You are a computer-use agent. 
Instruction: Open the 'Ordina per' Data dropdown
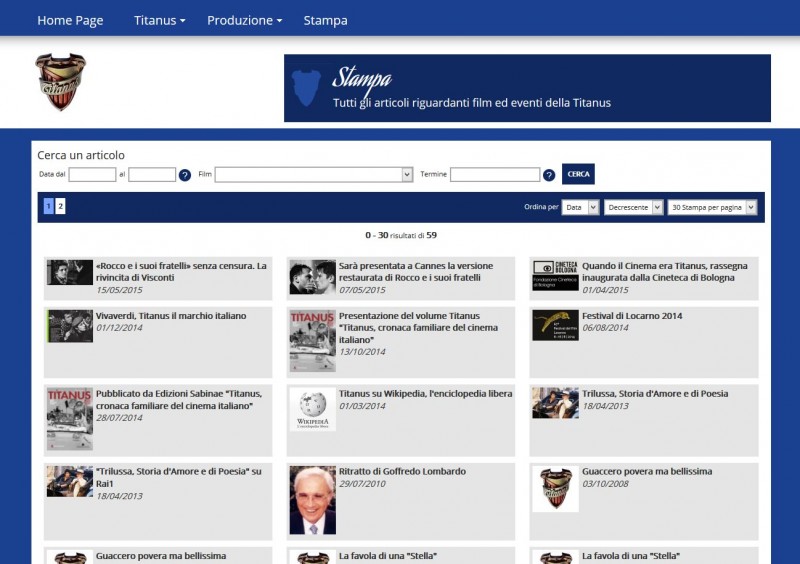click(580, 207)
